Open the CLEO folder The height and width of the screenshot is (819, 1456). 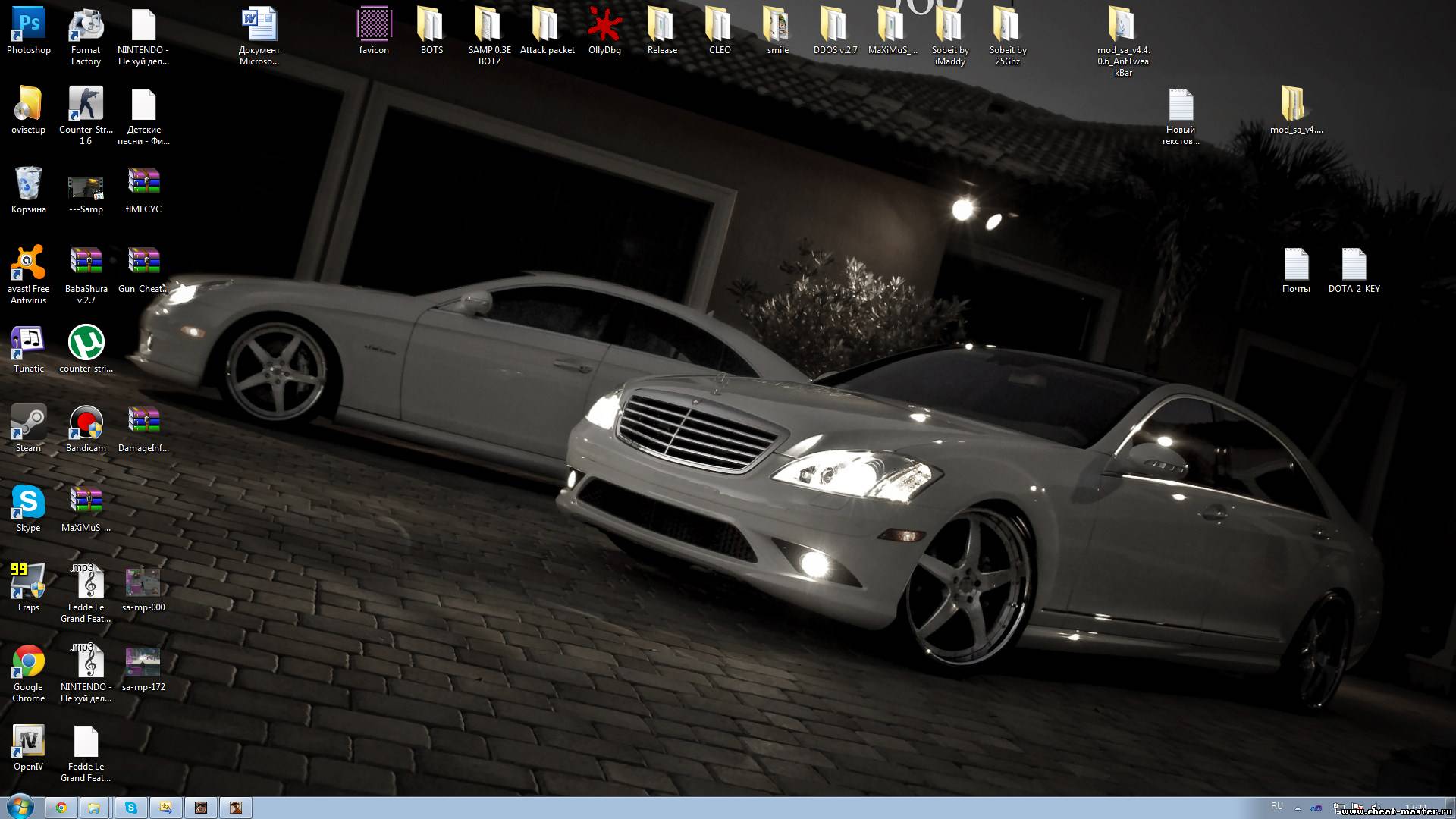pyautogui.click(x=719, y=25)
